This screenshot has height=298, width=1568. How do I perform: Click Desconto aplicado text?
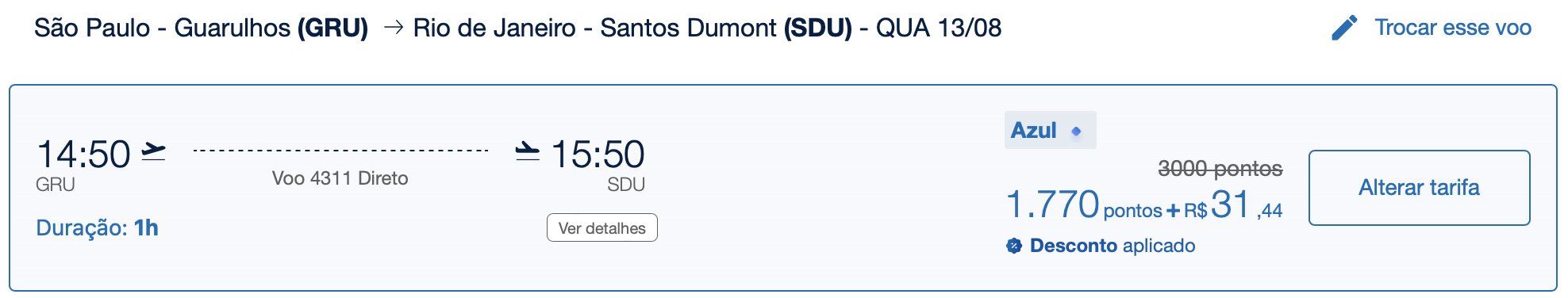click(1113, 246)
